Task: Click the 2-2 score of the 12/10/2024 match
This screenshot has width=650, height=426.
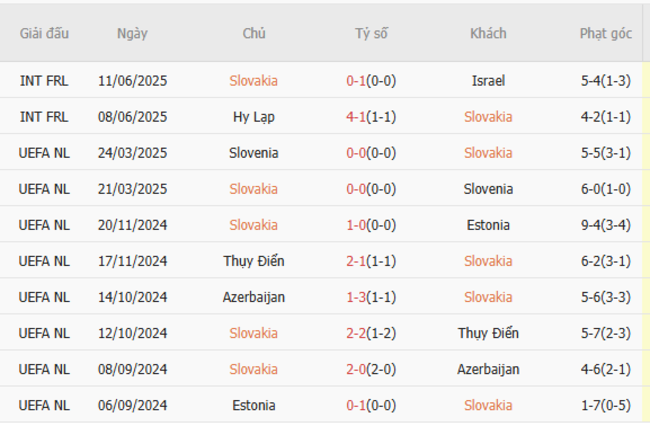Action: click(x=355, y=333)
